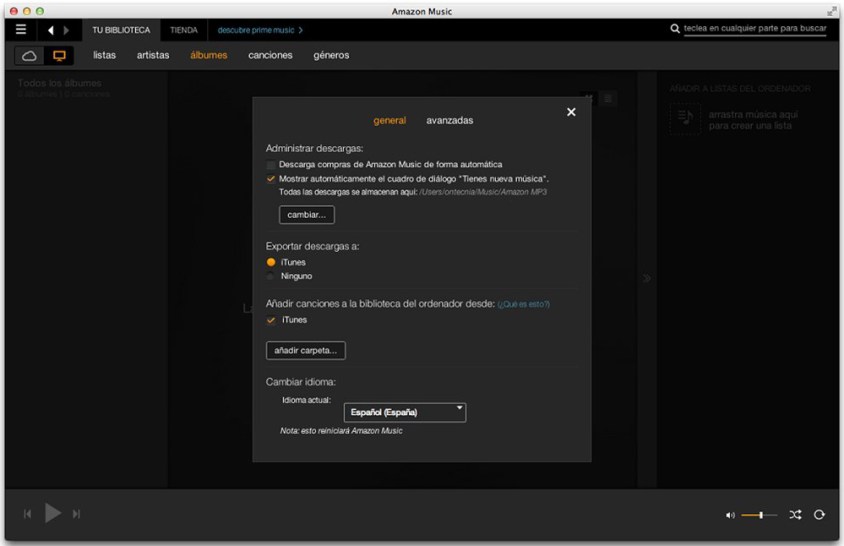Toggle repeat playback icon
Viewport: 844px width, 546px height.
[819, 514]
